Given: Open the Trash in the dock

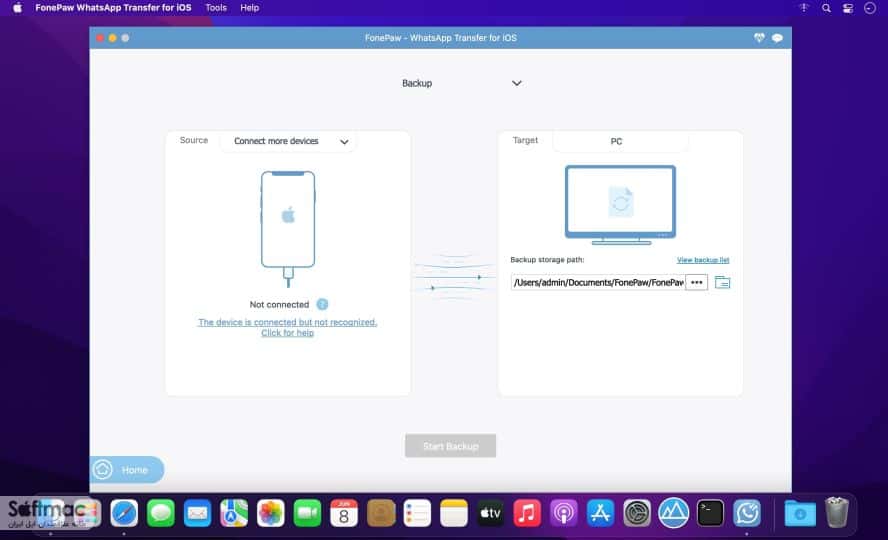Looking at the screenshot, I should (x=836, y=512).
